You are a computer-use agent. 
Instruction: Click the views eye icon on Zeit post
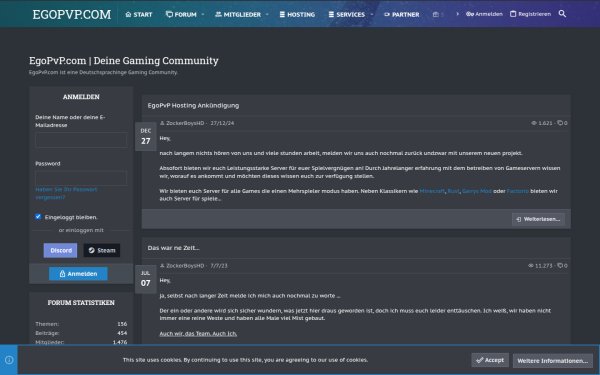[x=531, y=266]
